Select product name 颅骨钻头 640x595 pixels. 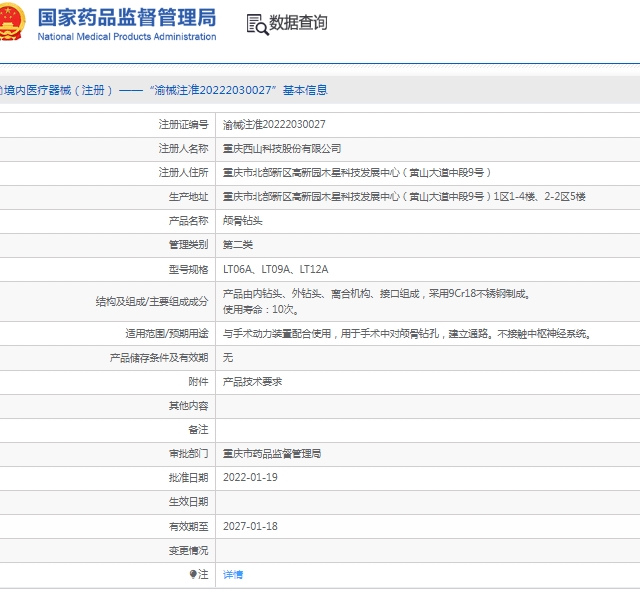pyautogui.click(x=242, y=221)
